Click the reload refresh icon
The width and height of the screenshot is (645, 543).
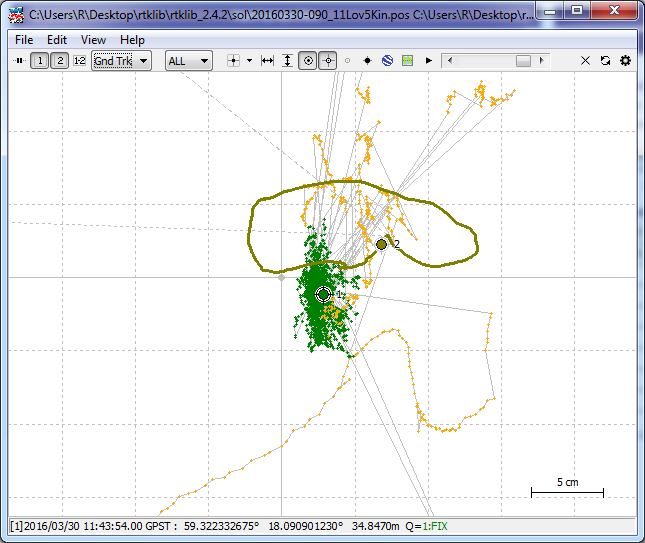coord(606,61)
